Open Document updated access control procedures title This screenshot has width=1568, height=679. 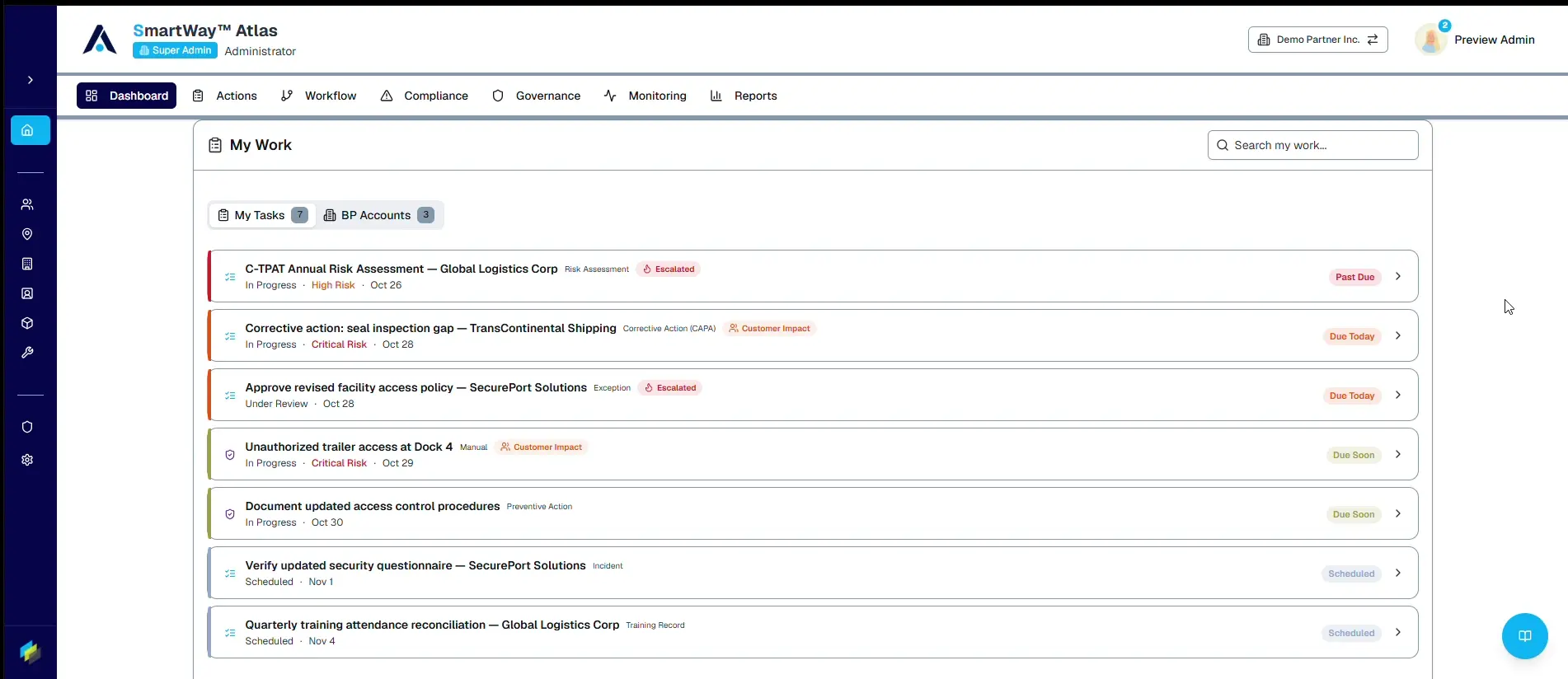(x=373, y=506)
